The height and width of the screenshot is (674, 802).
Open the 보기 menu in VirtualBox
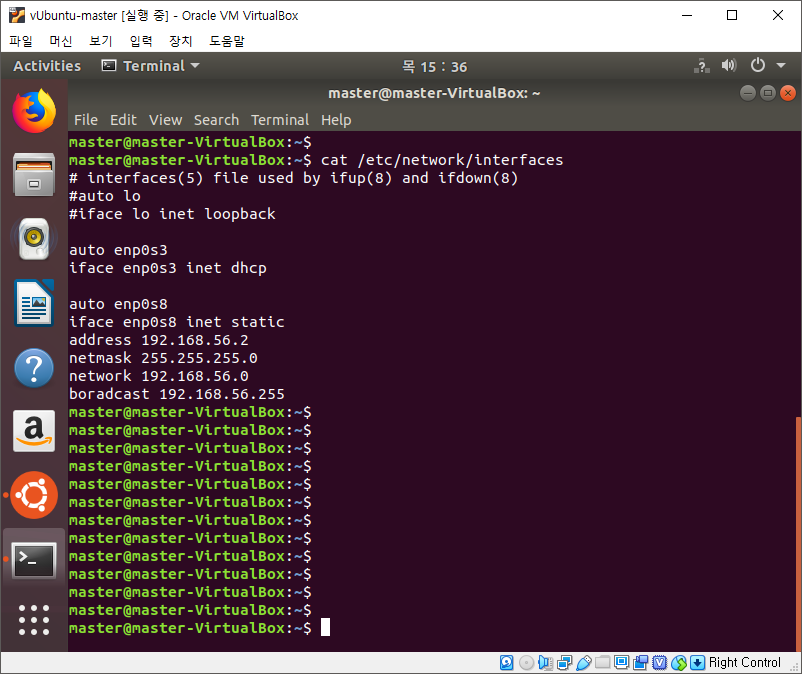tap(101, 41)
